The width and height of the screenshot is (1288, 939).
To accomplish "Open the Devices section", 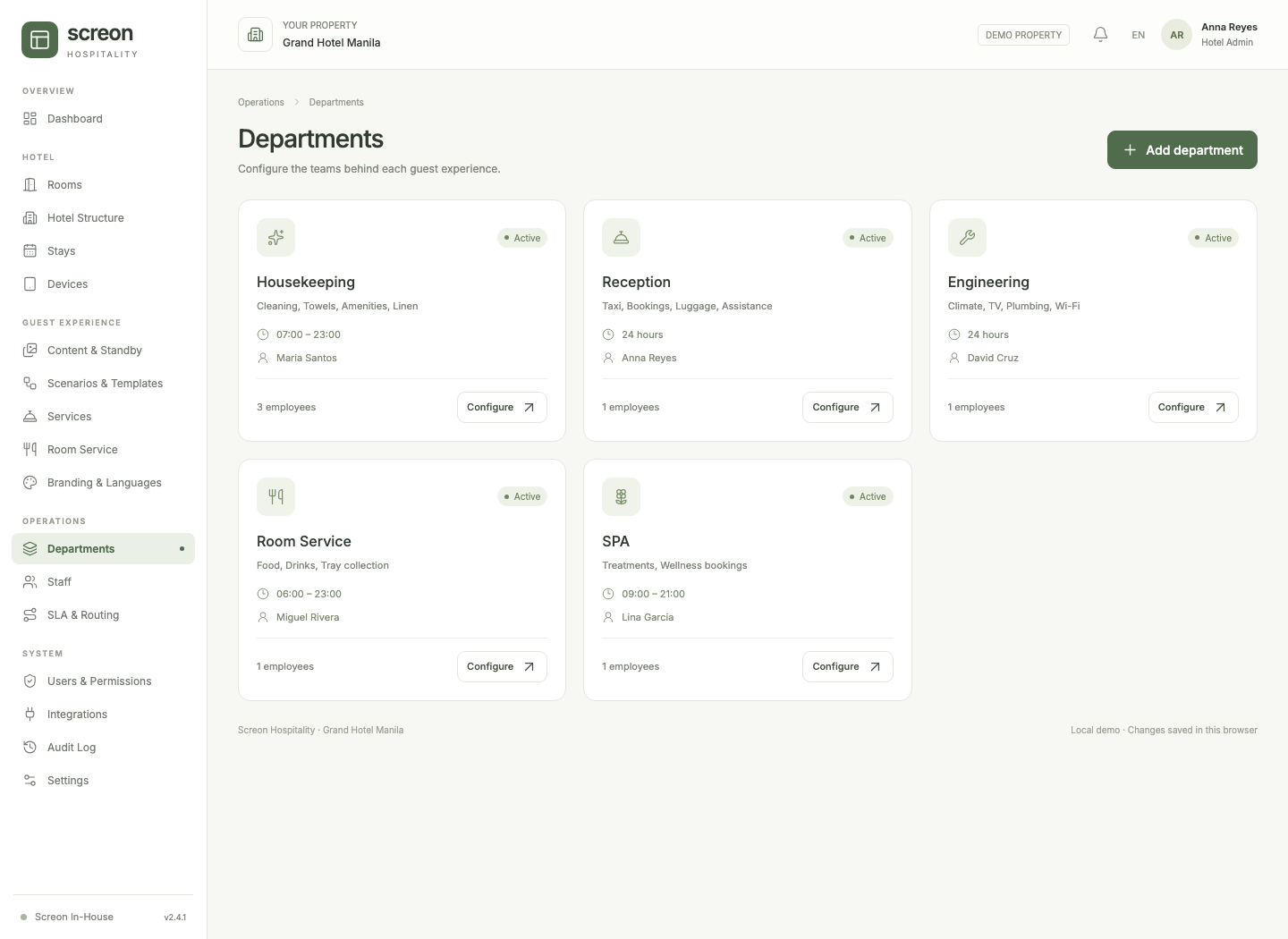I will [x=103, y=284].
